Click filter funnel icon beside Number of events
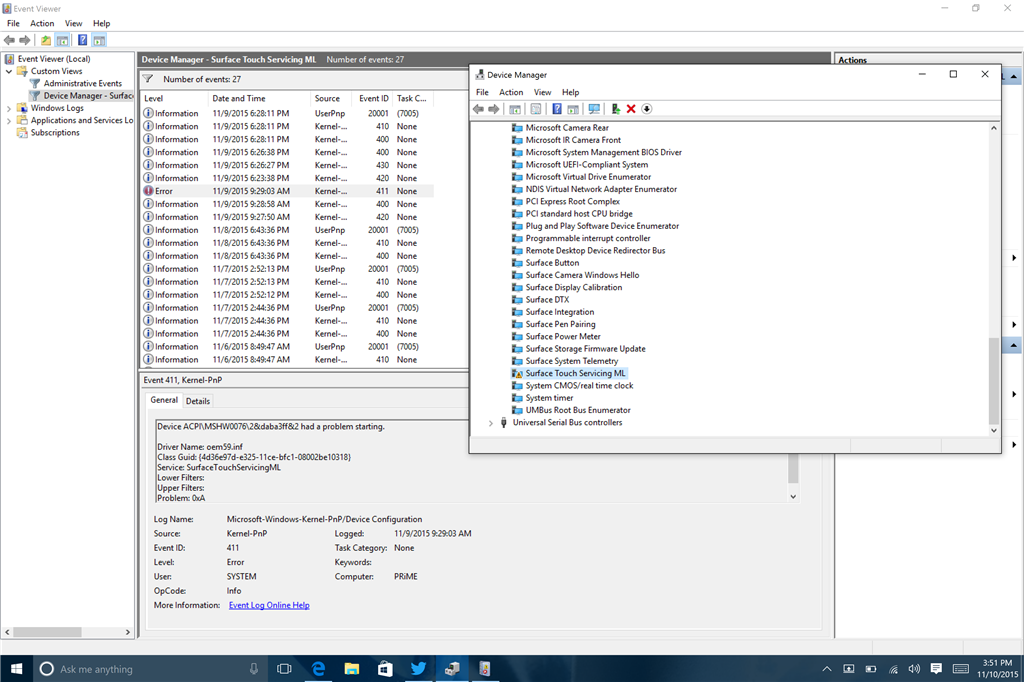 pos(148,79)
